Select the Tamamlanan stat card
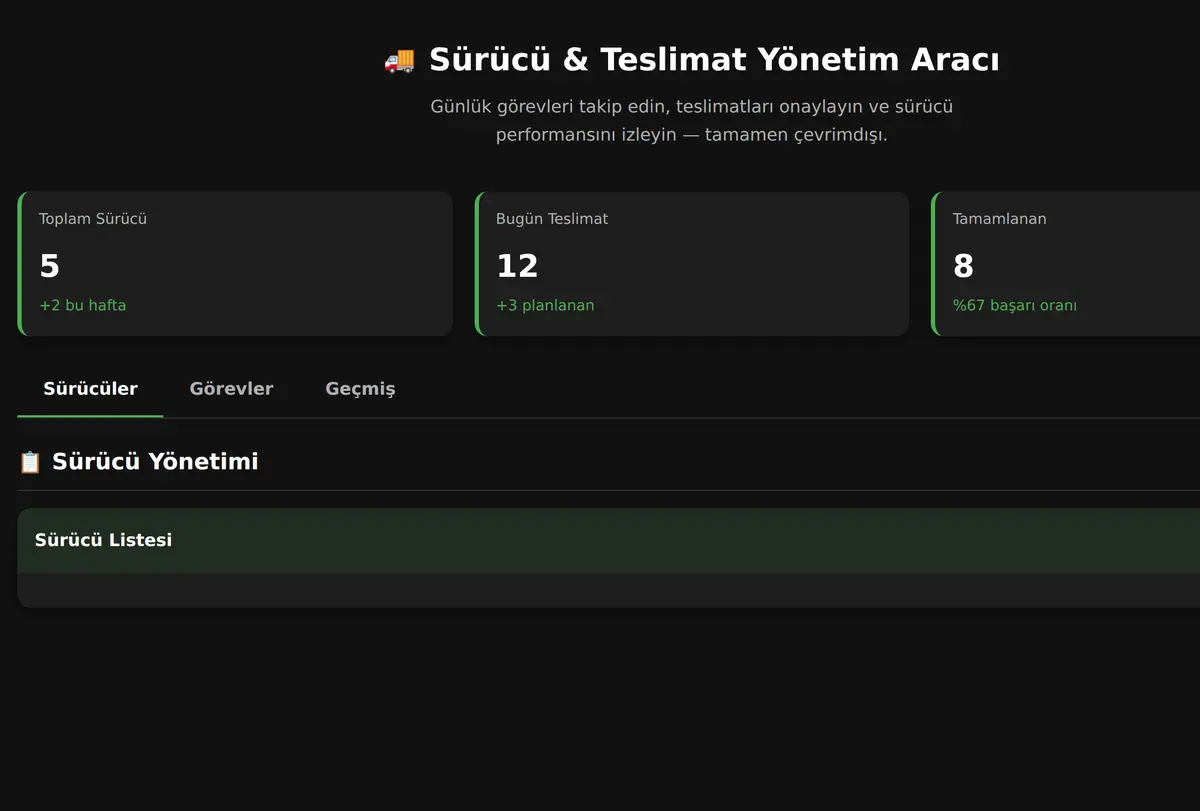The image size is (1200, 811). coord(1066,264)
